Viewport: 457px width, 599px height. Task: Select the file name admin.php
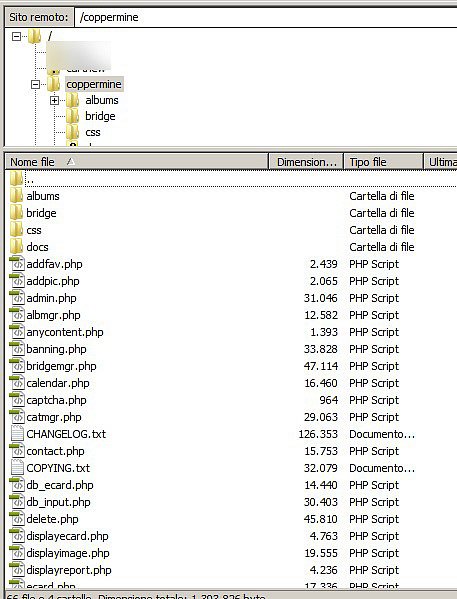coord(51,298)
